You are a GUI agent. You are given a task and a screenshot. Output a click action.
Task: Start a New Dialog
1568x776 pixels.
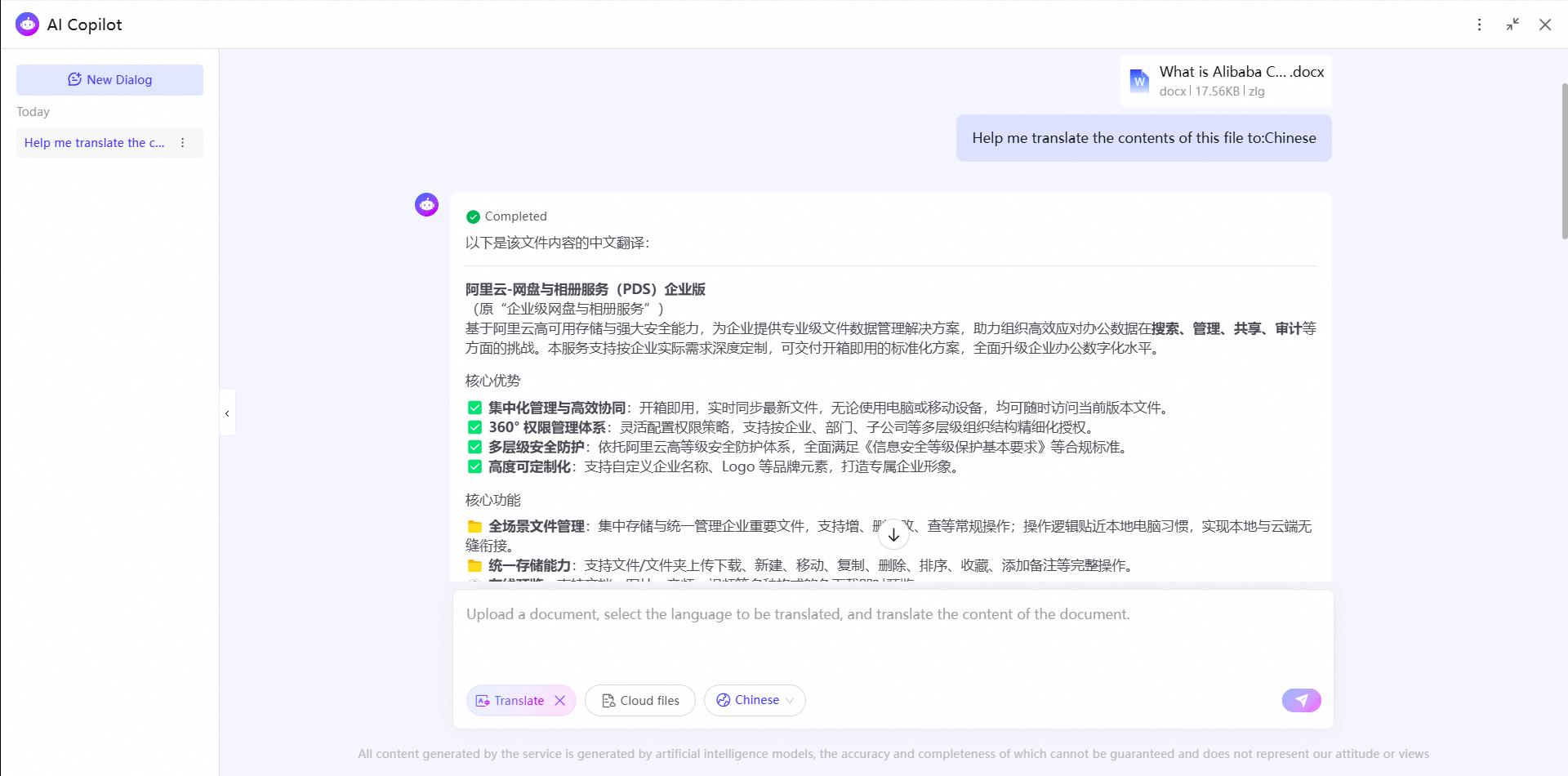[x=109, y=80]
